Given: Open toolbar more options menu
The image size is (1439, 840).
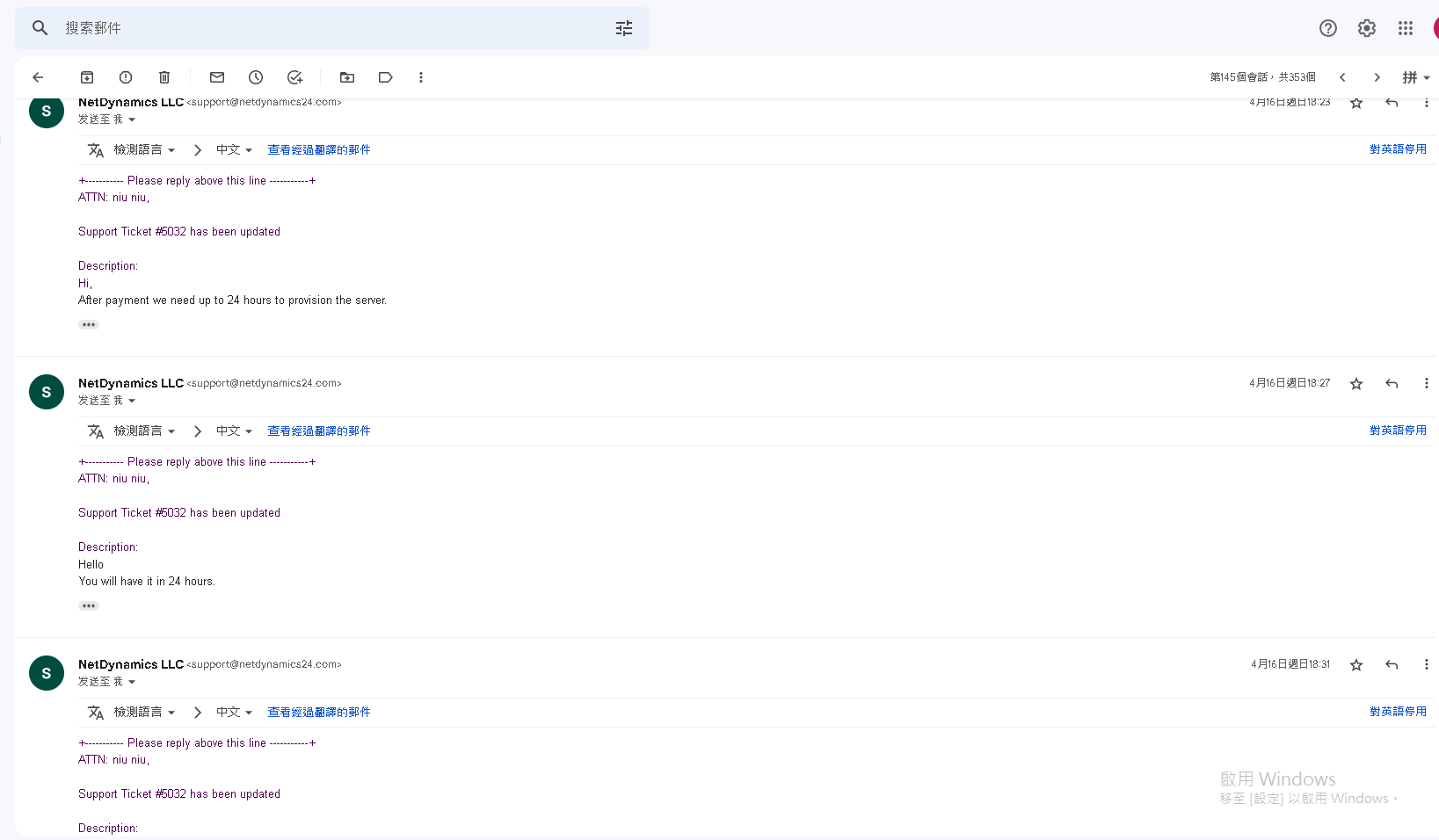Looking at the screenshot, I should (421, 77).
